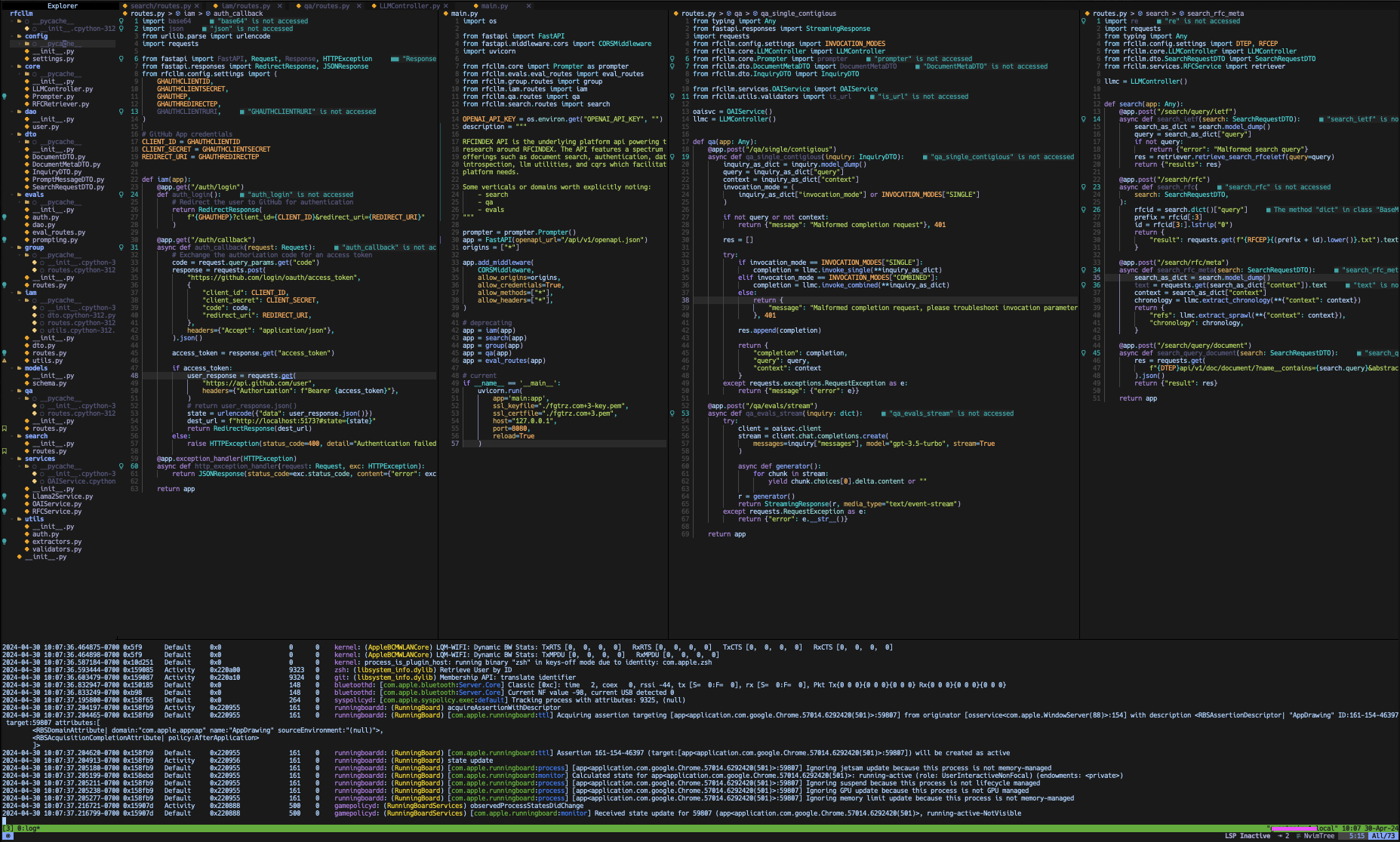
Task: Click the lightbulb on line 6 of routes.py
Action: tap(122, 58)
